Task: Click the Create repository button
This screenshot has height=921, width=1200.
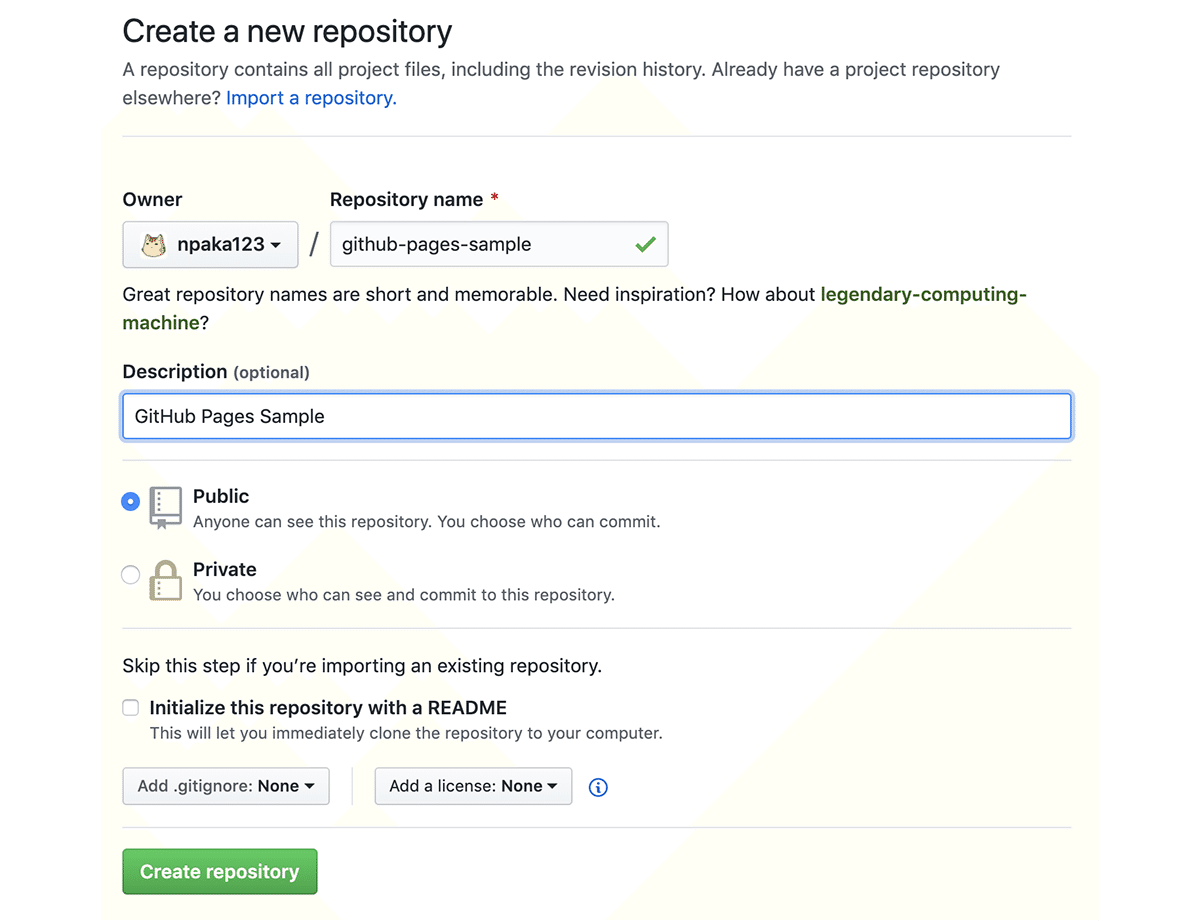Action: pos(220,871)
